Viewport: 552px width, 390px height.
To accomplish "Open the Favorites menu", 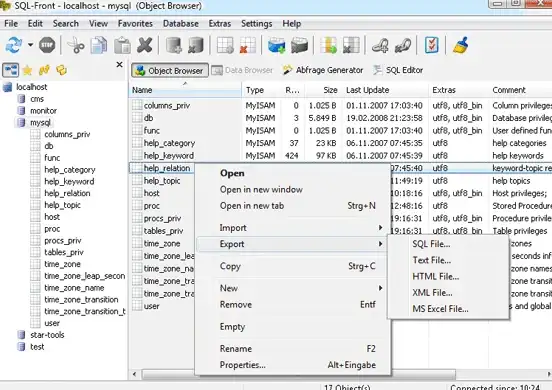I will pyautogui.click(x=135, y=24).
